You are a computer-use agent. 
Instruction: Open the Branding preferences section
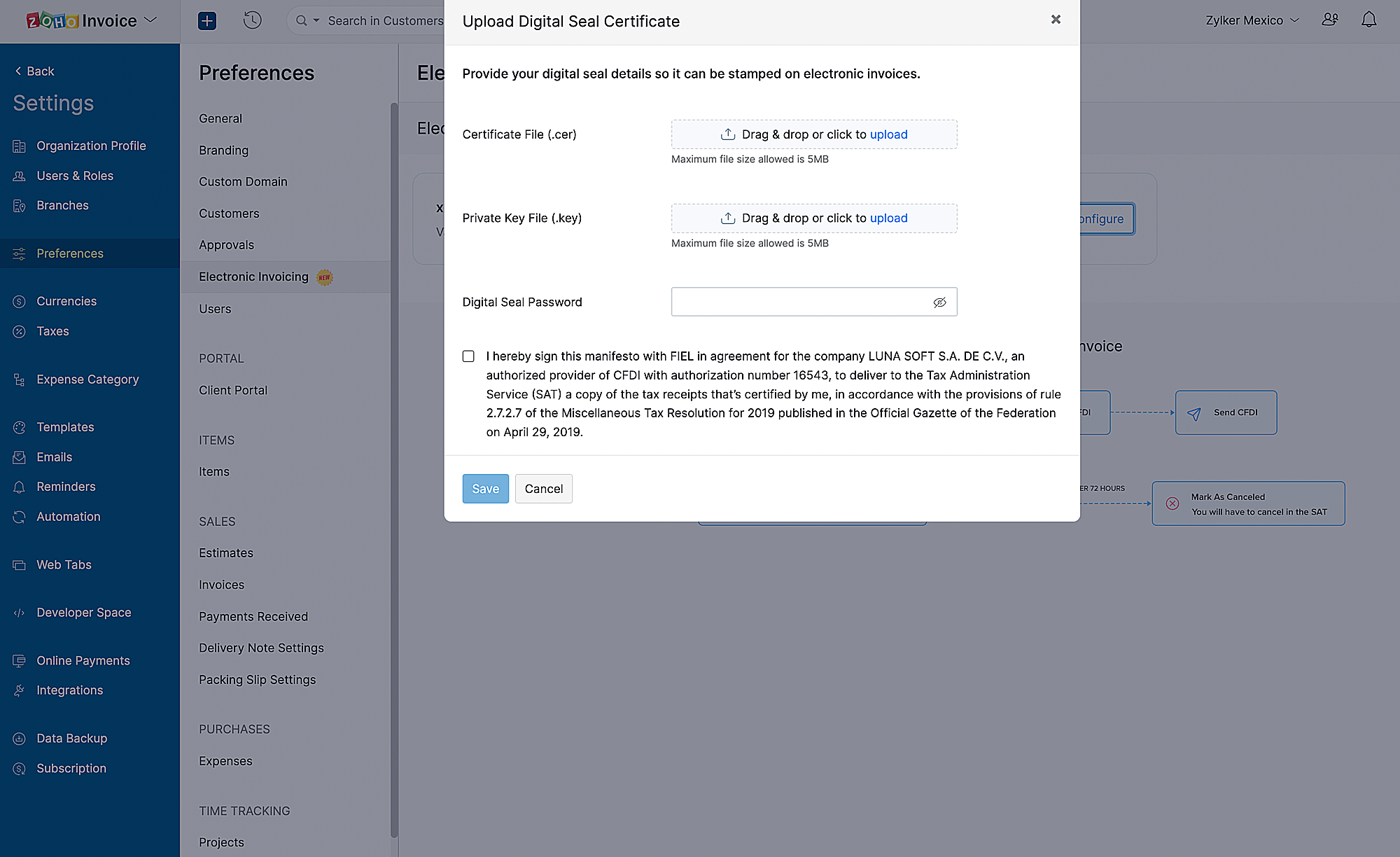coord(223,150)
